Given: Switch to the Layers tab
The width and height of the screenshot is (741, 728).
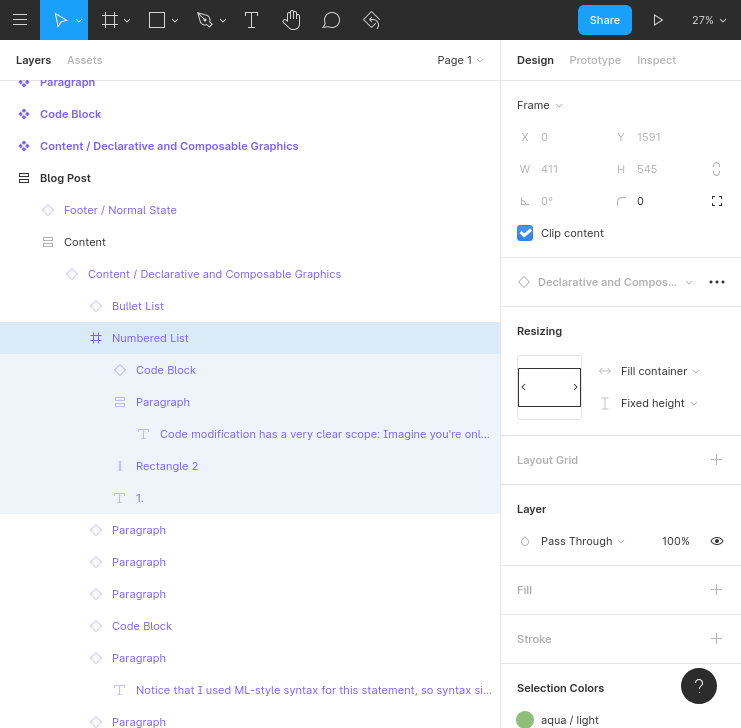Looking at the screenshot, I should [33, 60].
